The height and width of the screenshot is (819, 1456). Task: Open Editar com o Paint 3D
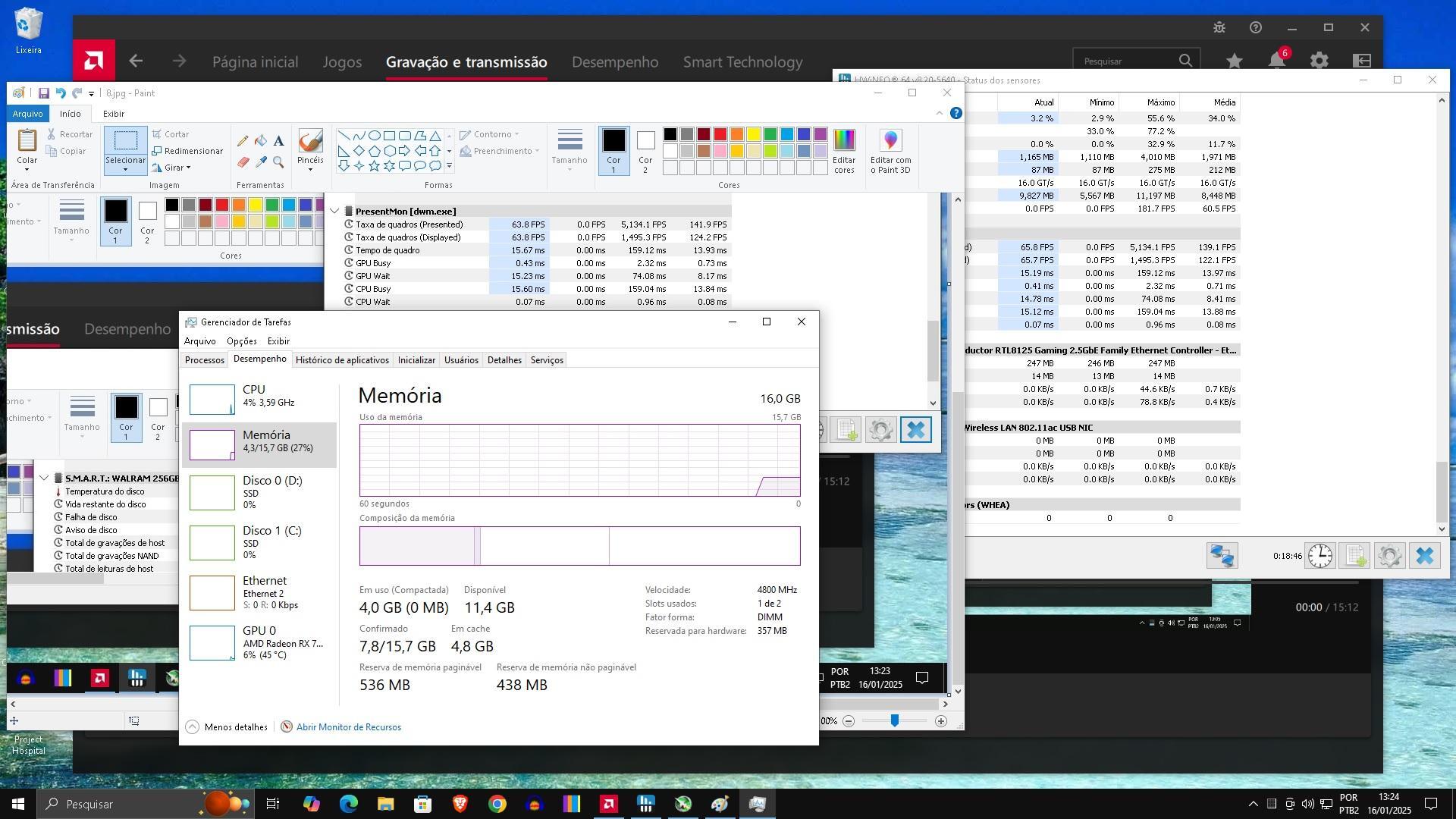890,151
